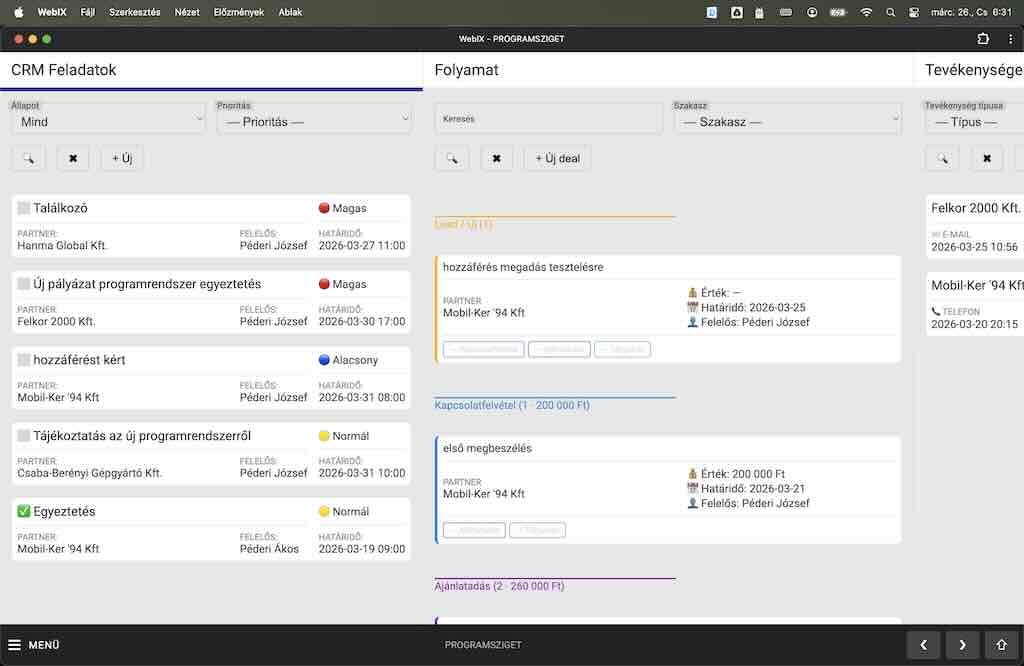
Task: Check the Találkozó task checkbox
Action: point(24,208)
